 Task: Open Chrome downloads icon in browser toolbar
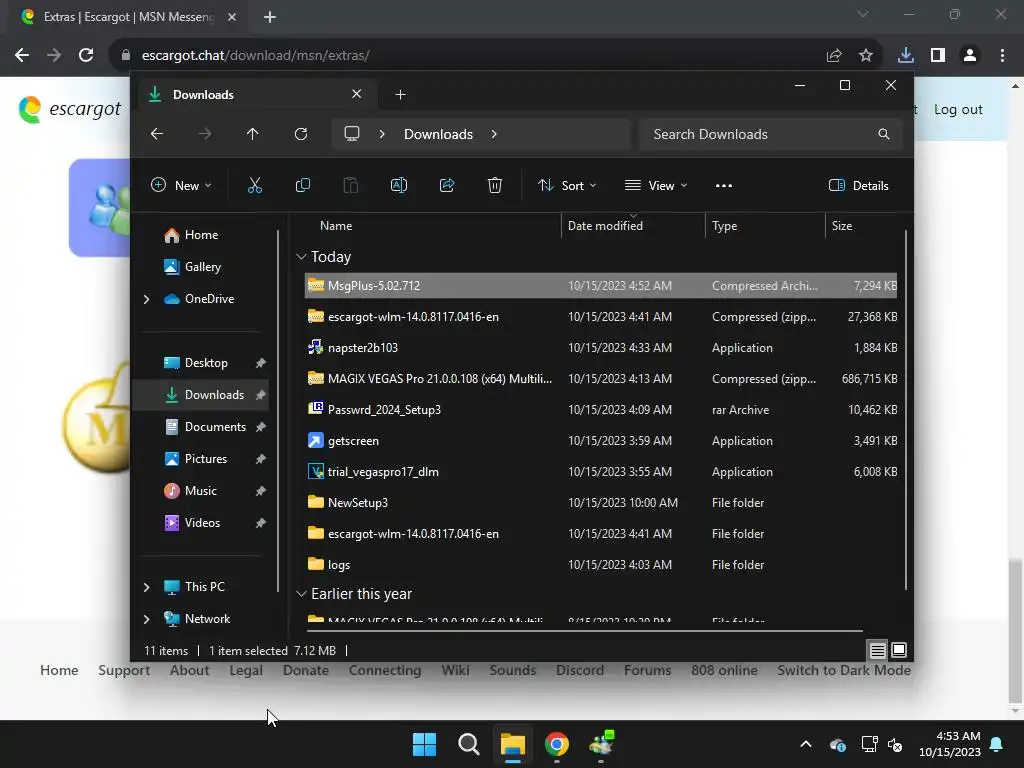(x=906, y=56)
